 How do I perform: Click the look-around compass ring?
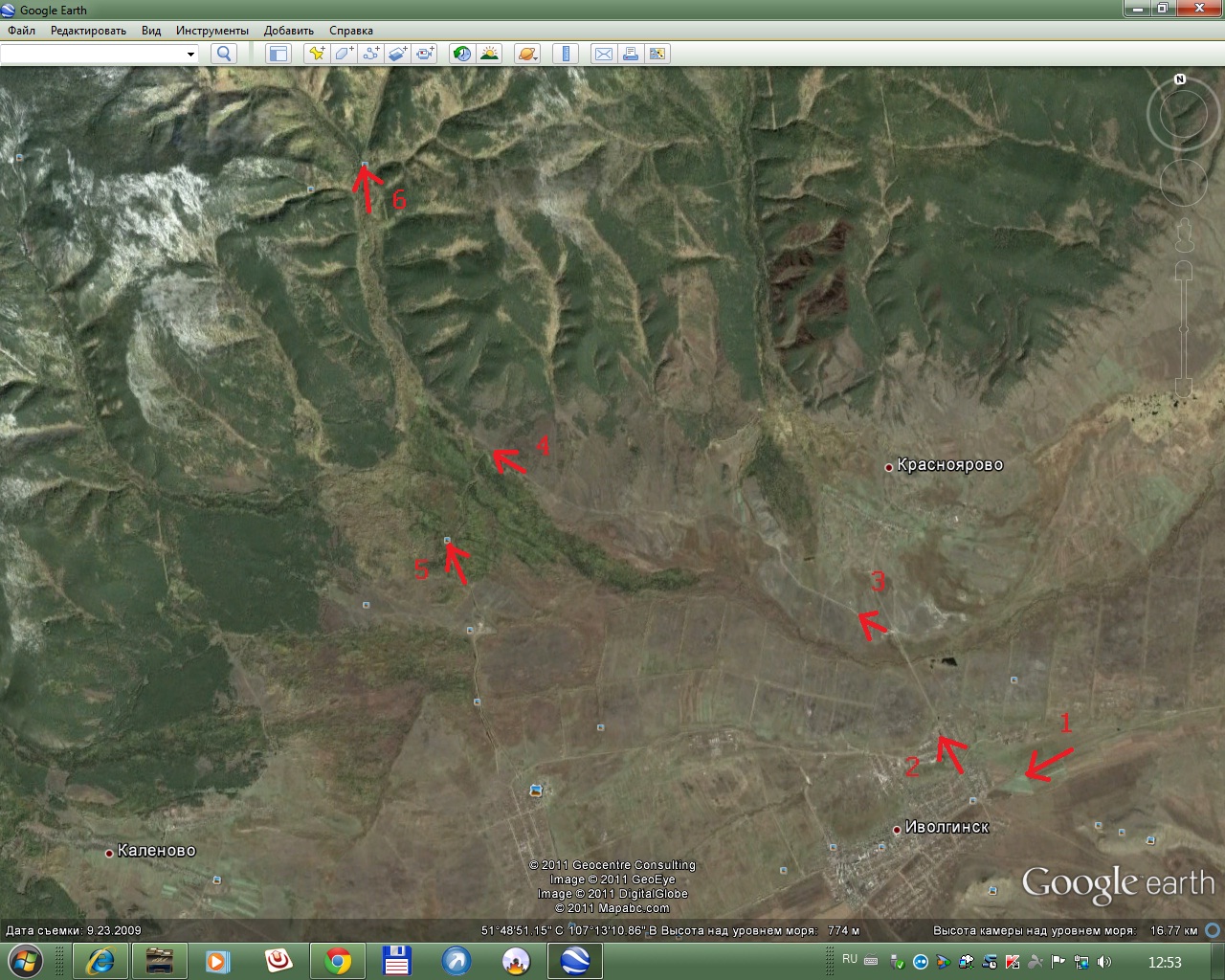pos(1183,114)
